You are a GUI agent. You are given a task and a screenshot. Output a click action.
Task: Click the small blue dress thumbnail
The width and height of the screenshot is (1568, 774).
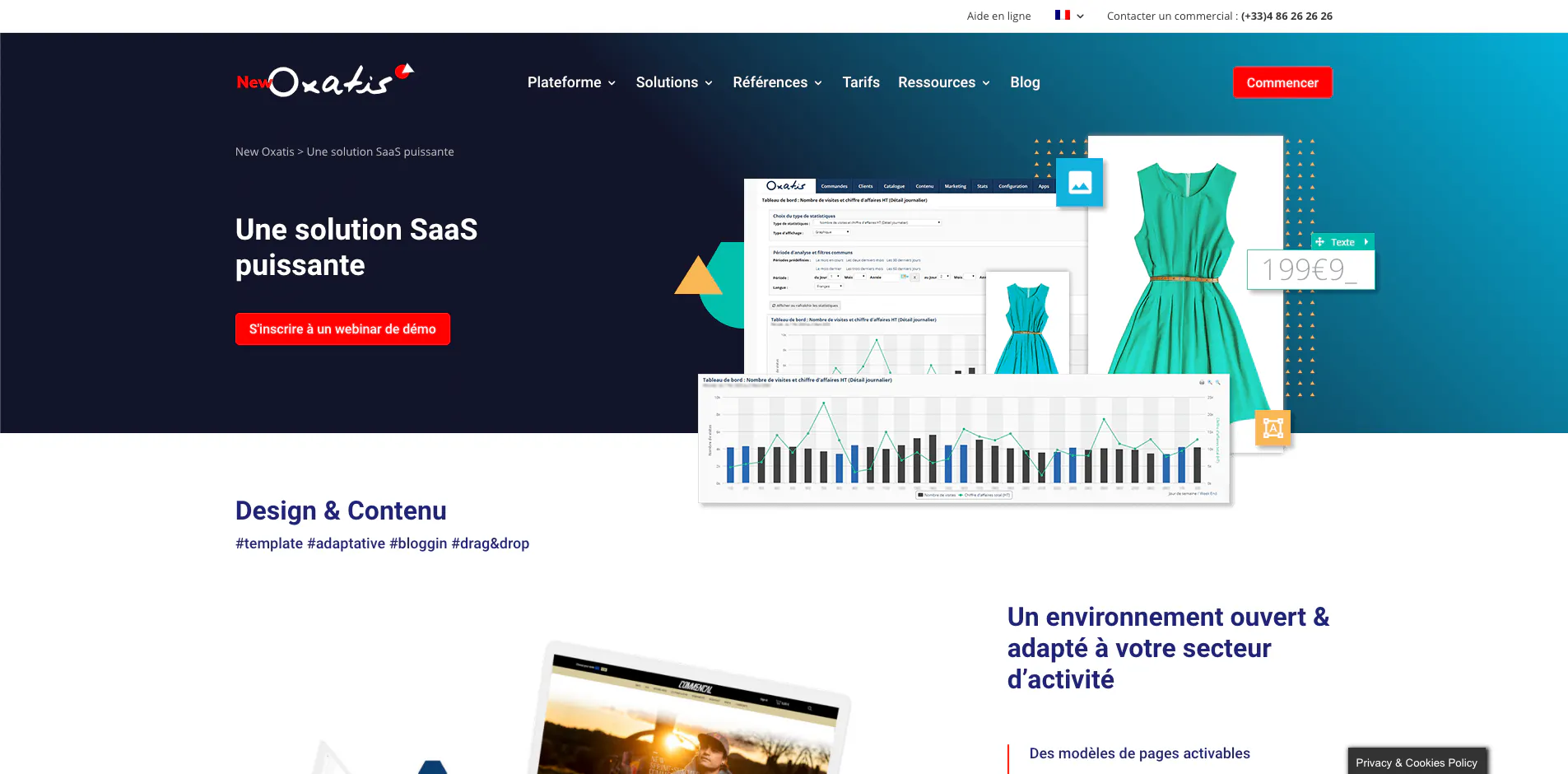coord(1027,323)
